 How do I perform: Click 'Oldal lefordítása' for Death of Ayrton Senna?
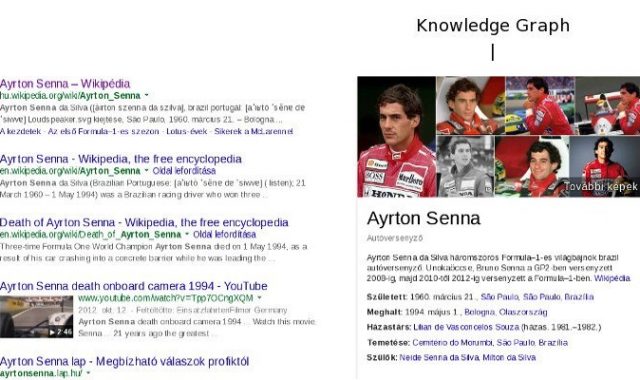pos(224,234)
